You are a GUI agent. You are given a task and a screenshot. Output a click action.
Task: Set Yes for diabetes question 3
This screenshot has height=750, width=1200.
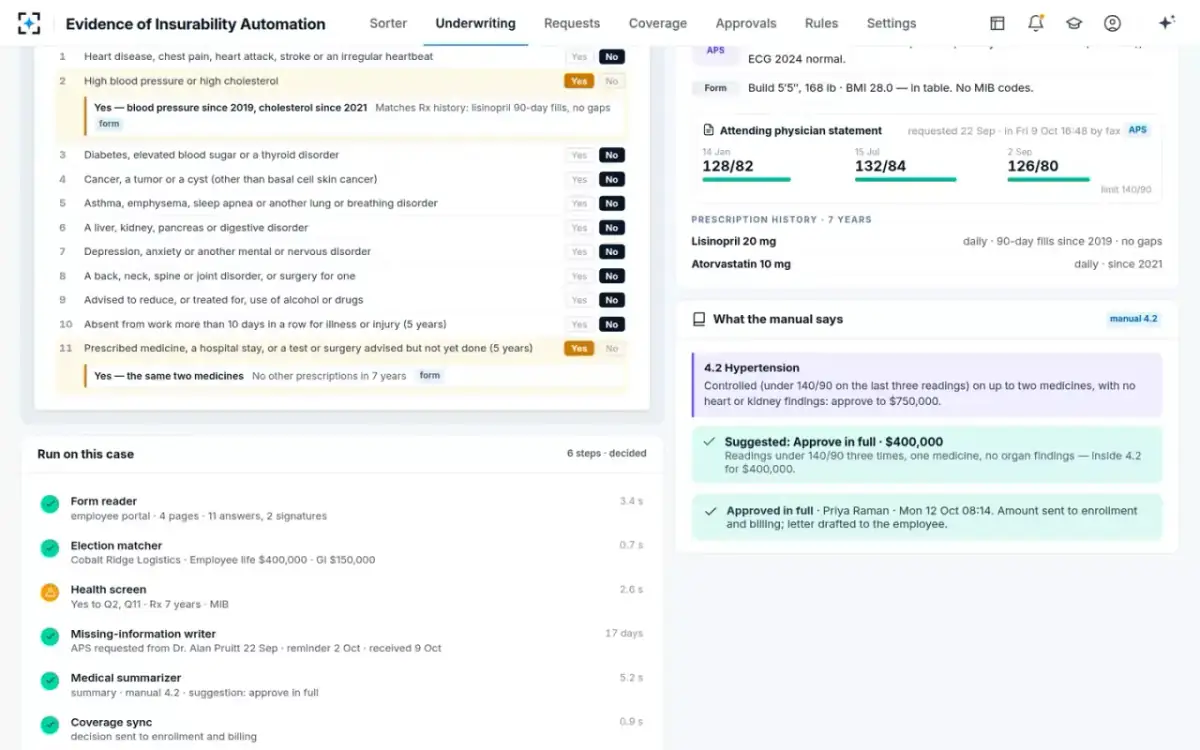tap(579, 155)
